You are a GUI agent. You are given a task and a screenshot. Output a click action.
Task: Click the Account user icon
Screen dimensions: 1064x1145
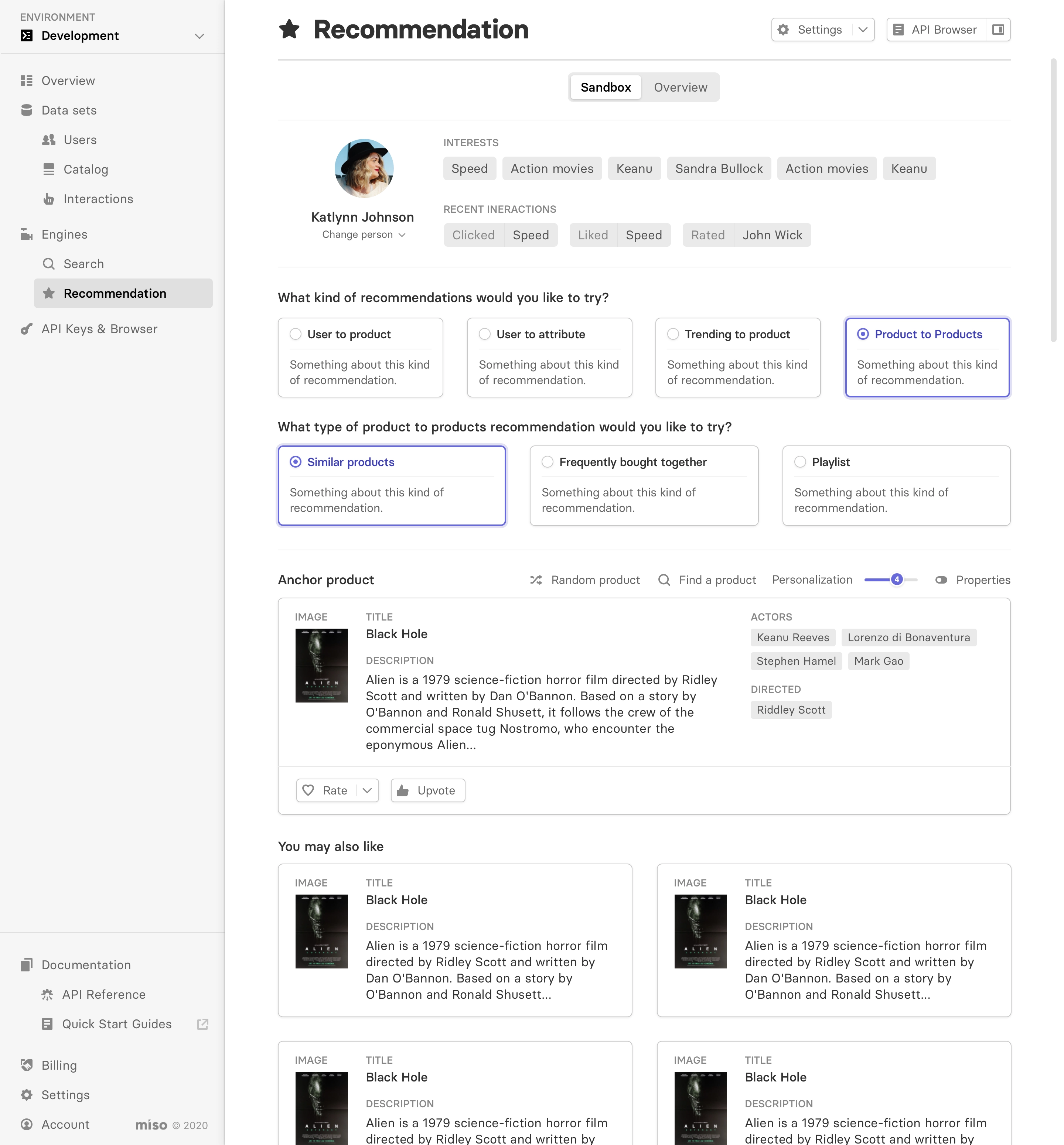(x=27, y=1124)
